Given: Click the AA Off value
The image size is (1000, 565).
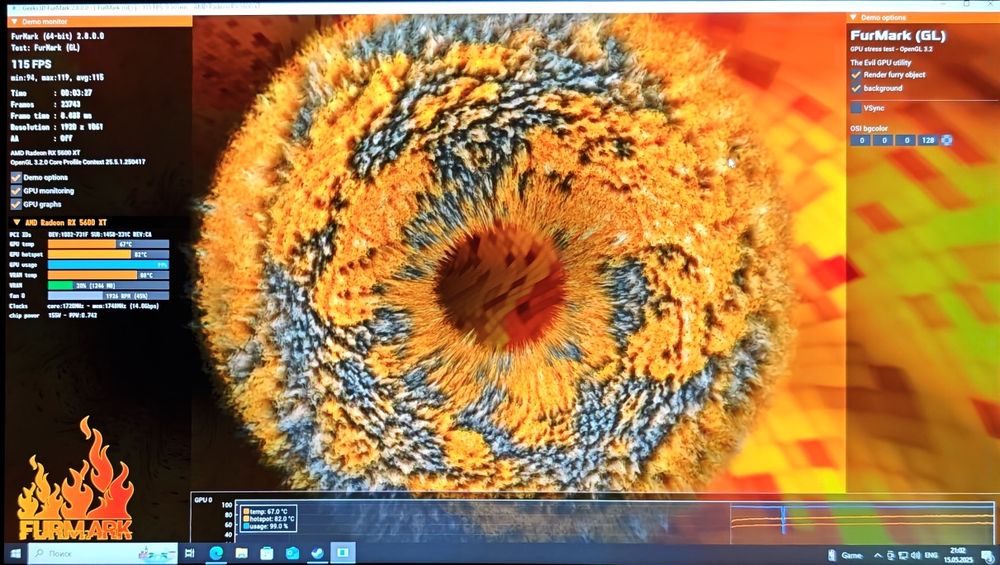Looking at the screenshot, I should coord(66,138).
